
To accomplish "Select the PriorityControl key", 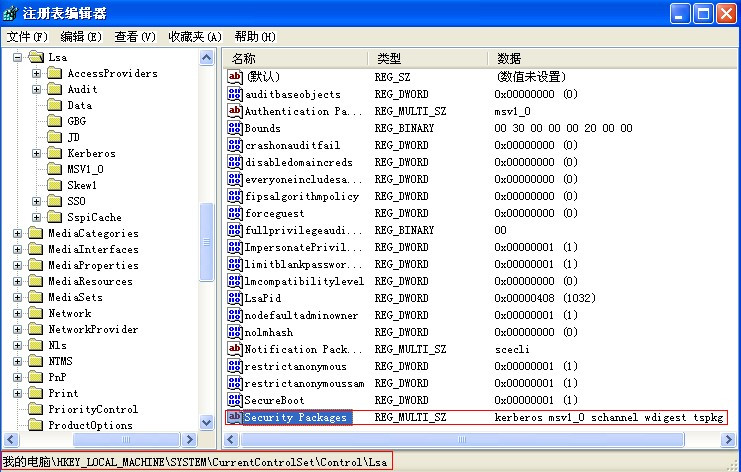I will click(x=93, y=410).
